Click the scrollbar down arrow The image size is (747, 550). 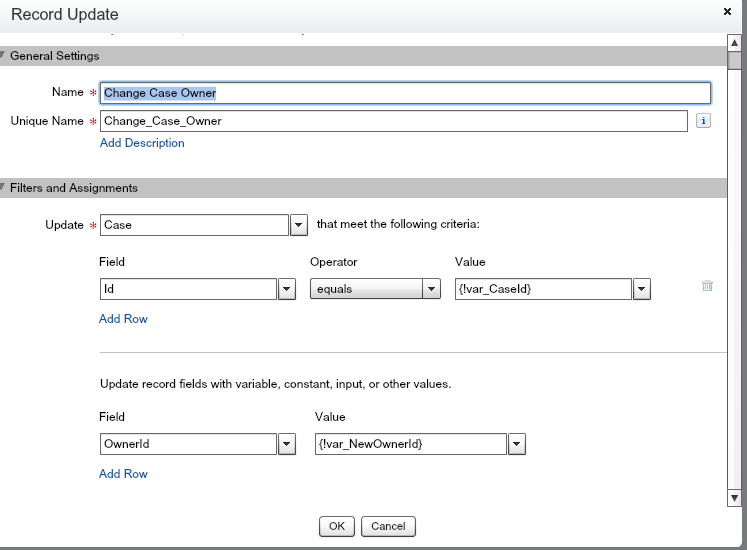click(734, 497)
